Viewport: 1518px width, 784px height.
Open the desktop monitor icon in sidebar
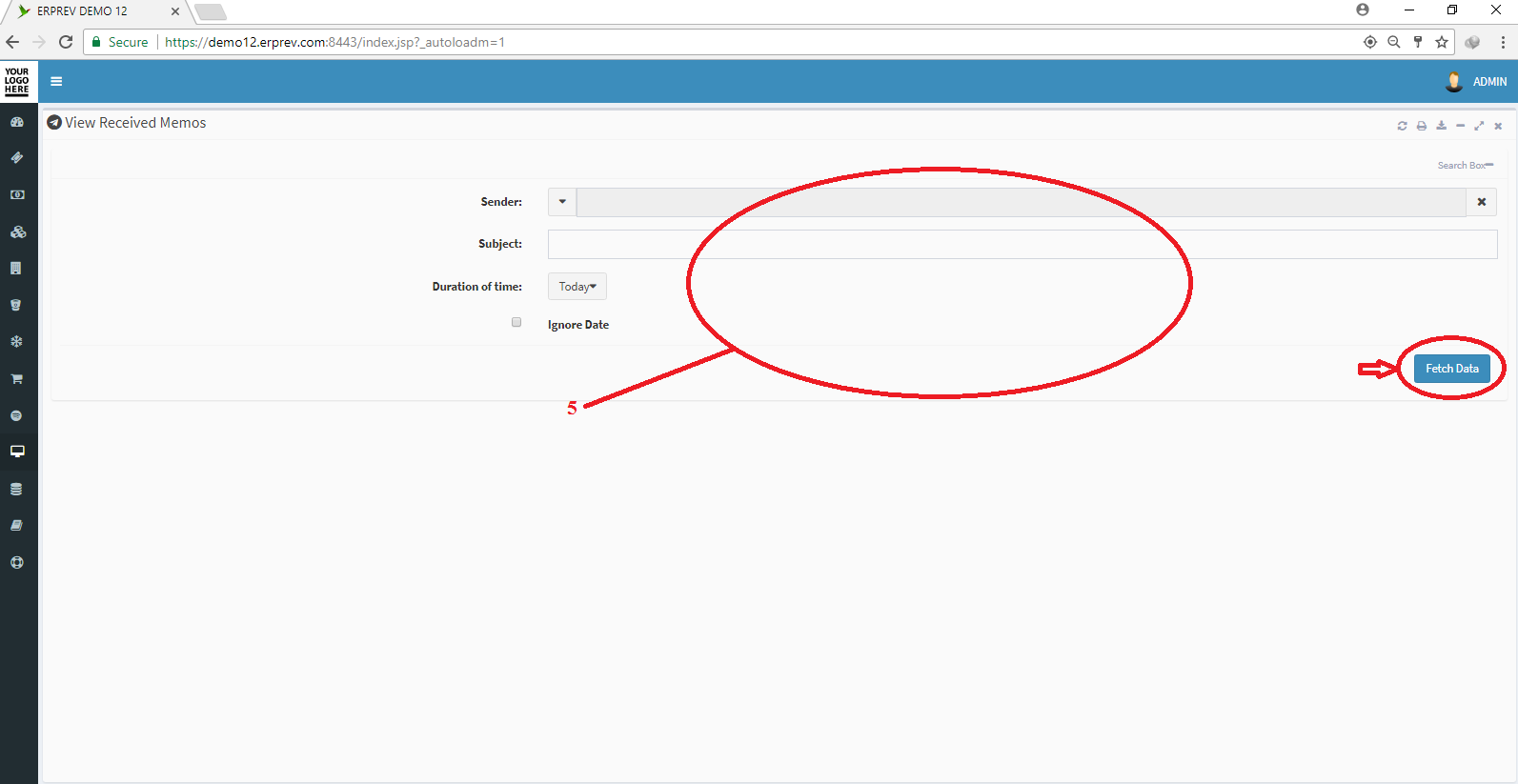click(17, 452)
